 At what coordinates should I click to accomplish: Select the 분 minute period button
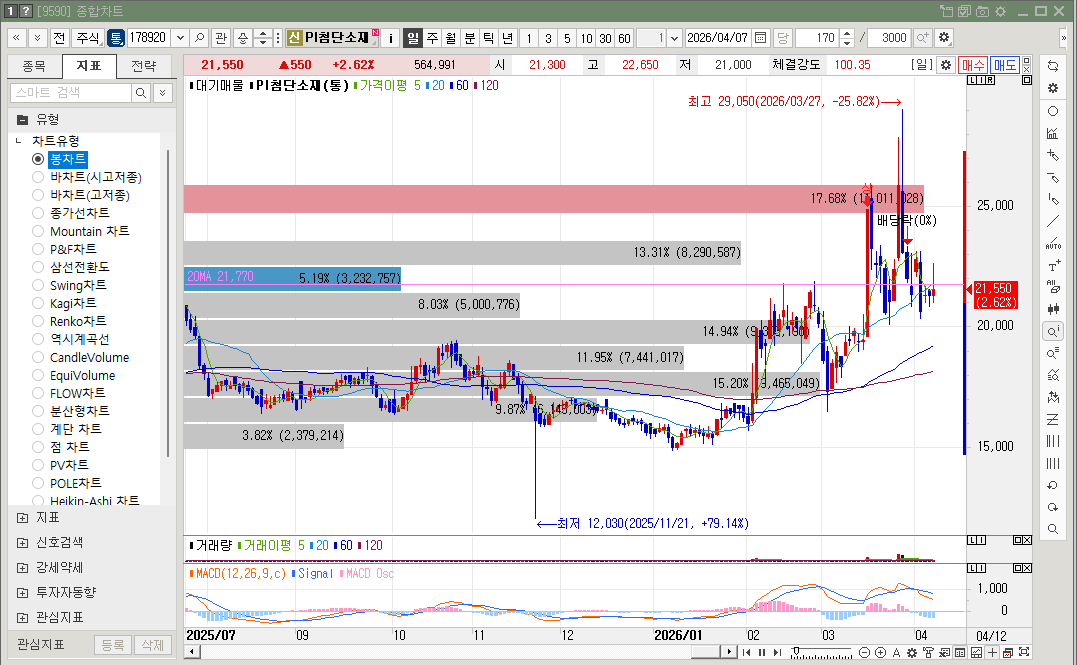[470, 38]
